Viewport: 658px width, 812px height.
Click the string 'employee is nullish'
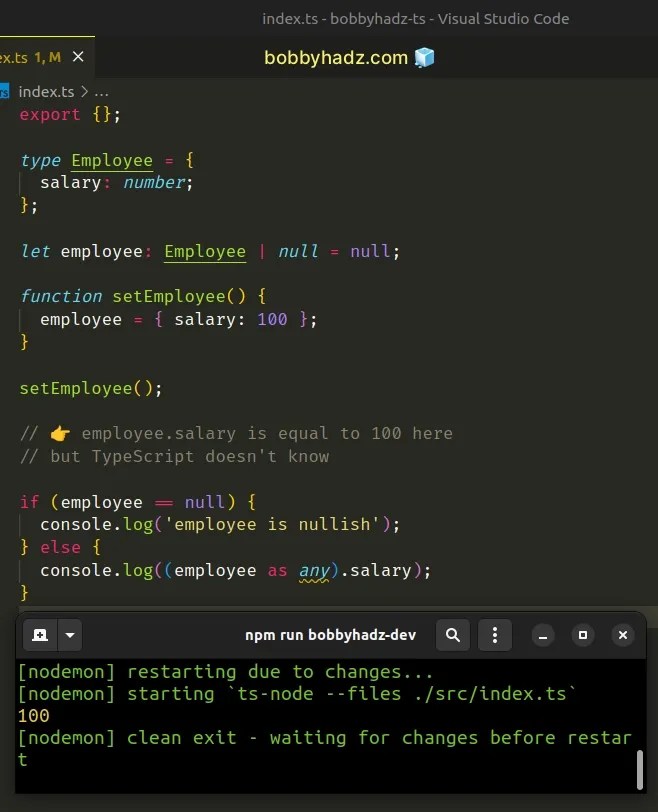pos(272,525)
